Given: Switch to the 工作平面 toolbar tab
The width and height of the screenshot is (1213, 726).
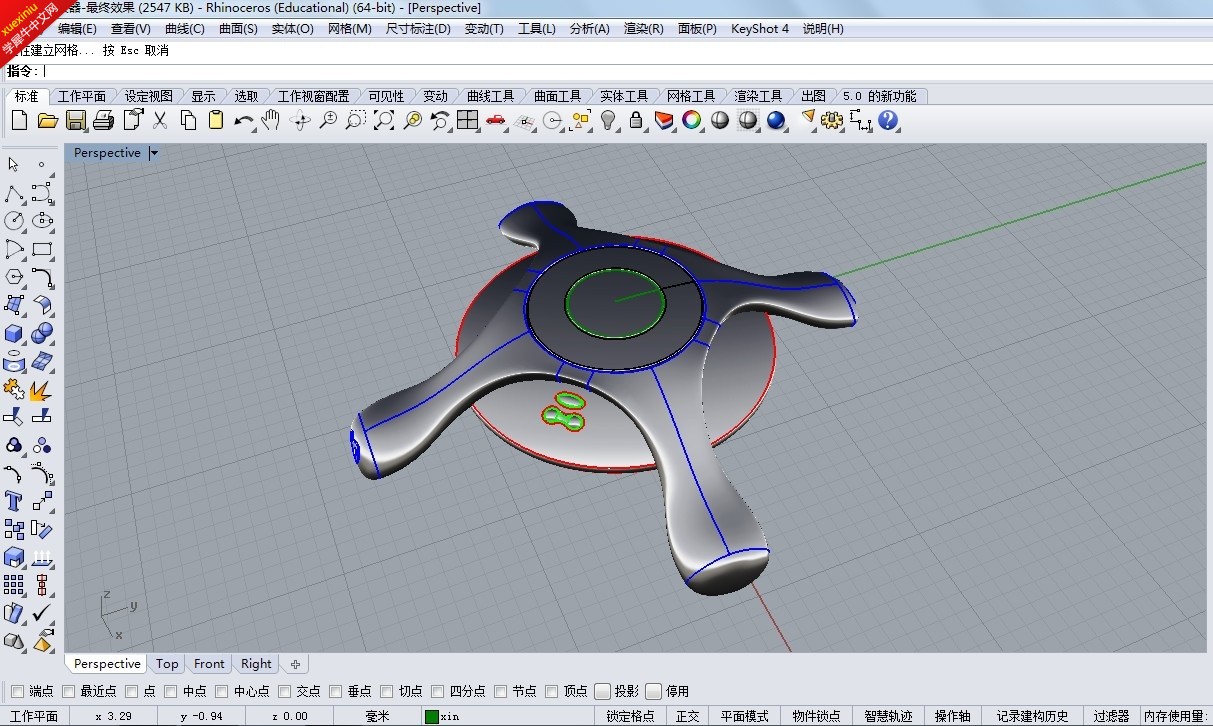Looking at the screenshot, I should (82, 96).
